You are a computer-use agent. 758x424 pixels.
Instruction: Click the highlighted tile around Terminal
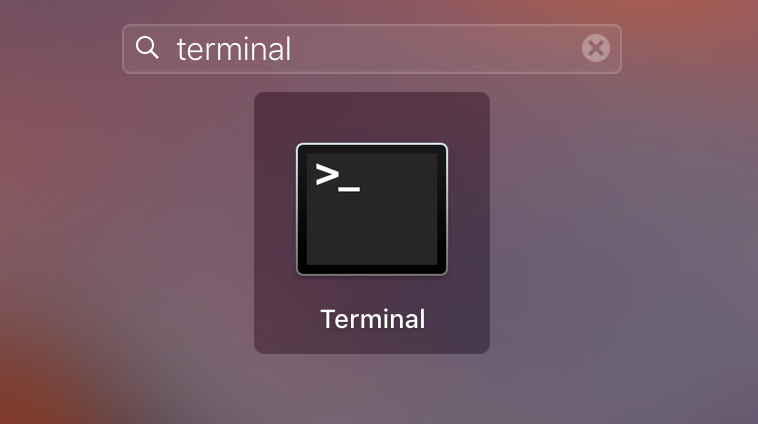[x=372, y=223]
